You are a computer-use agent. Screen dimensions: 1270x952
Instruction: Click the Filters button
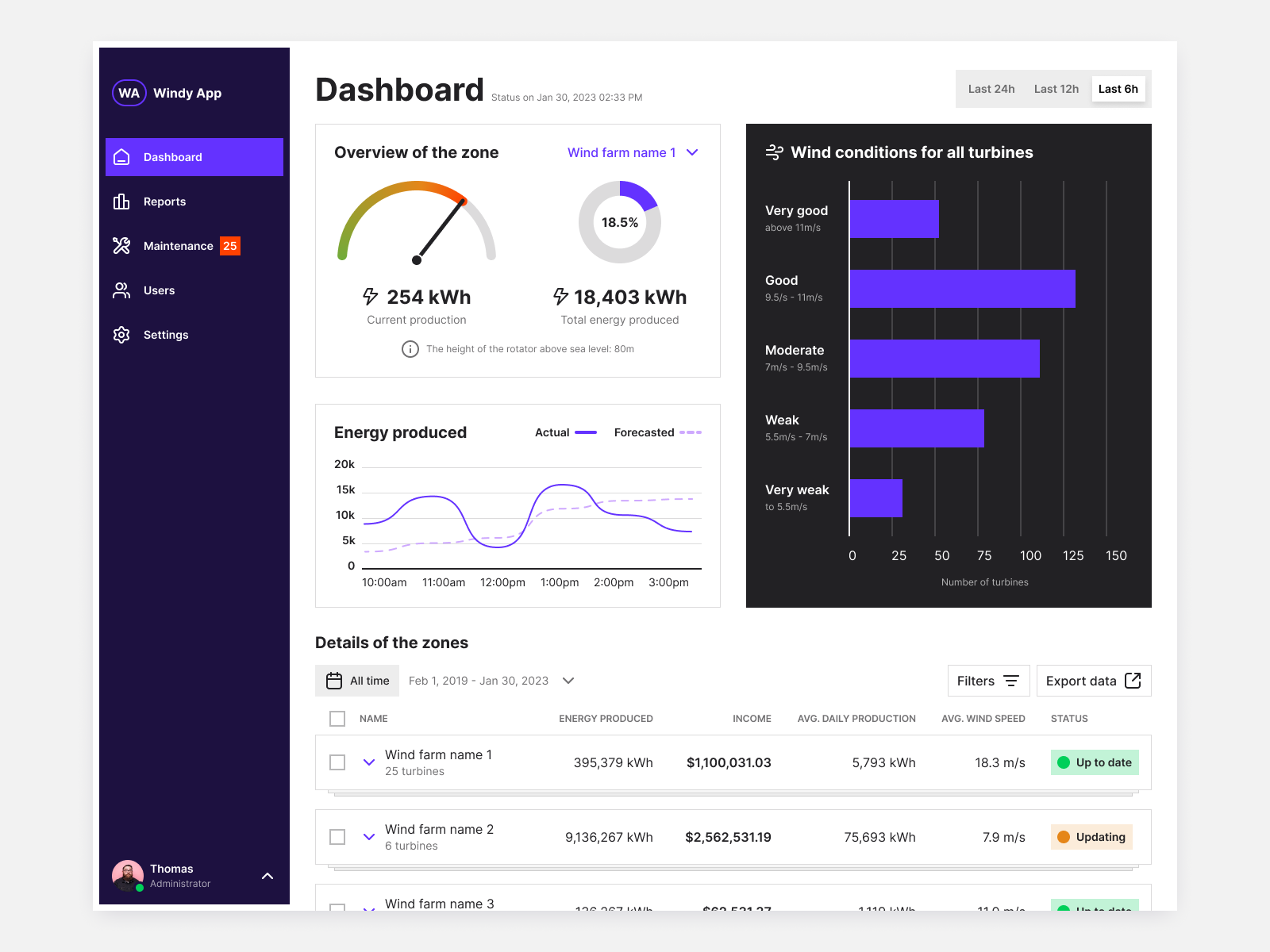tap(987, 680)
